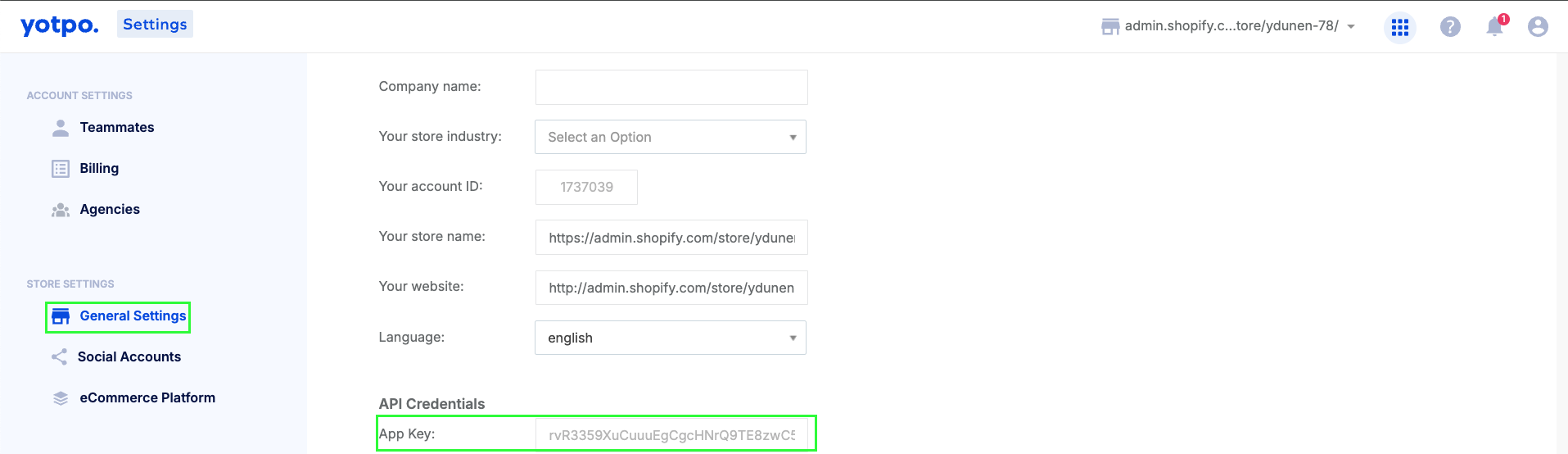
Task: Expand the store selector dropdown arrow
Action: (x=1351, y=27)
